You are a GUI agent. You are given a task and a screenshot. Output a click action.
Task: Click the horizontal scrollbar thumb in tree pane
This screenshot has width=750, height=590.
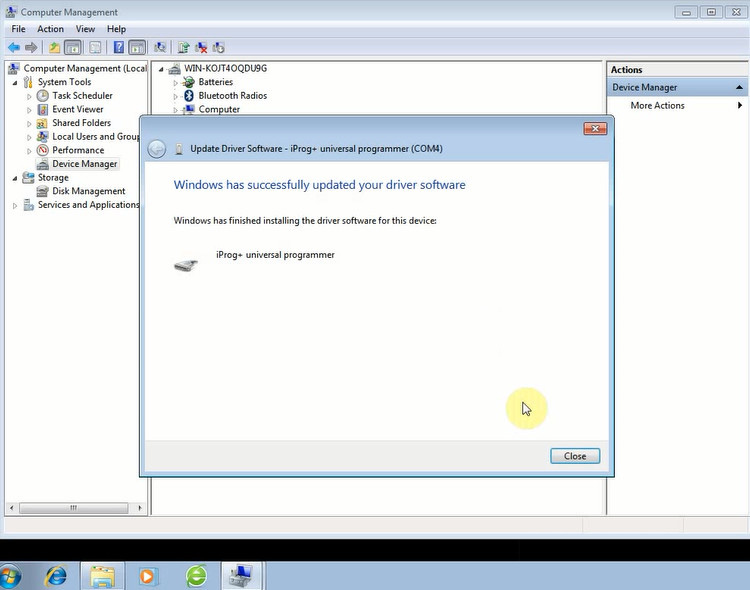74,508
